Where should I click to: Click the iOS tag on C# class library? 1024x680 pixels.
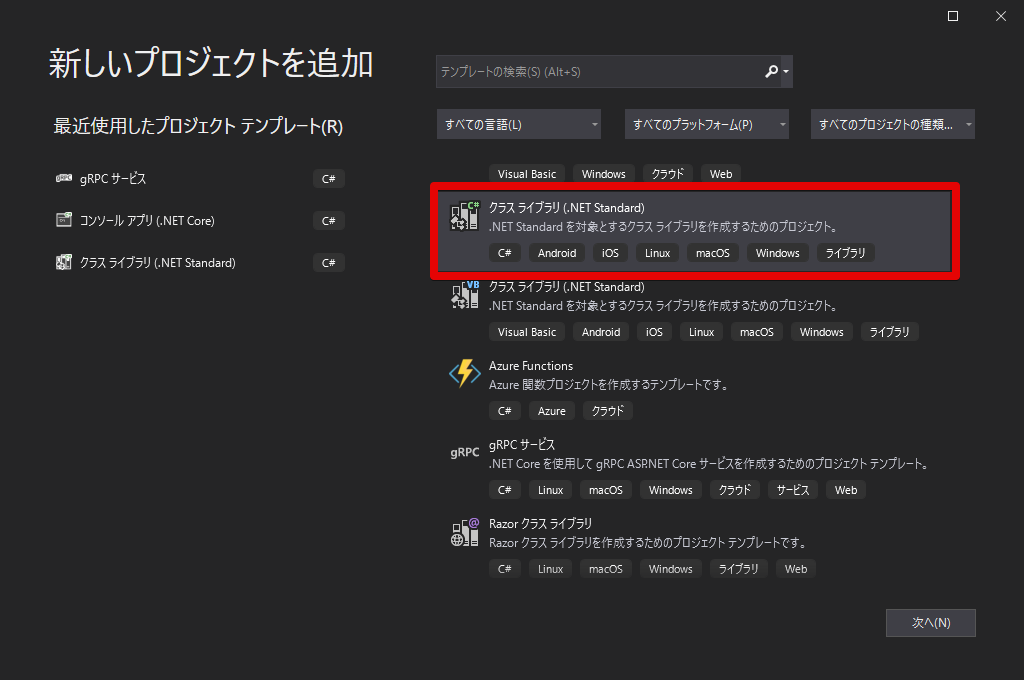[611, 253]
